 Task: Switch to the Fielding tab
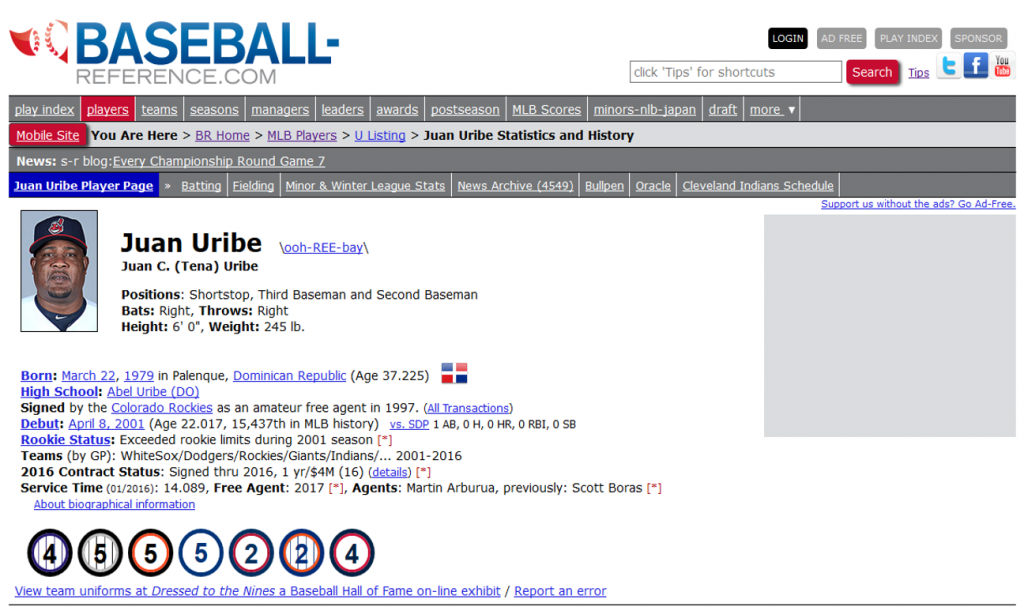[253, 186]
